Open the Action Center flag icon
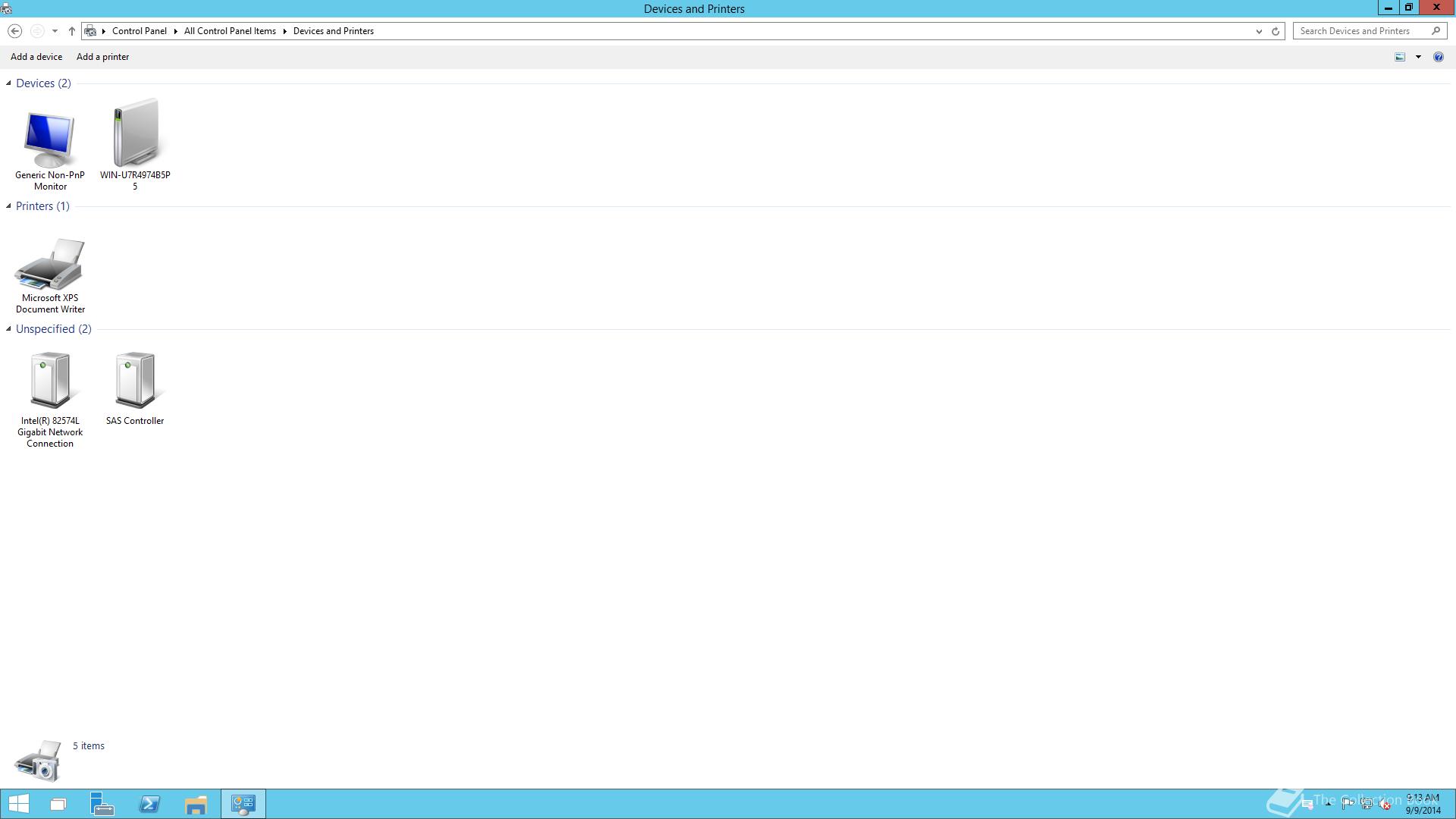This screenshot has width=1456, height=819. coord(1347,805)
